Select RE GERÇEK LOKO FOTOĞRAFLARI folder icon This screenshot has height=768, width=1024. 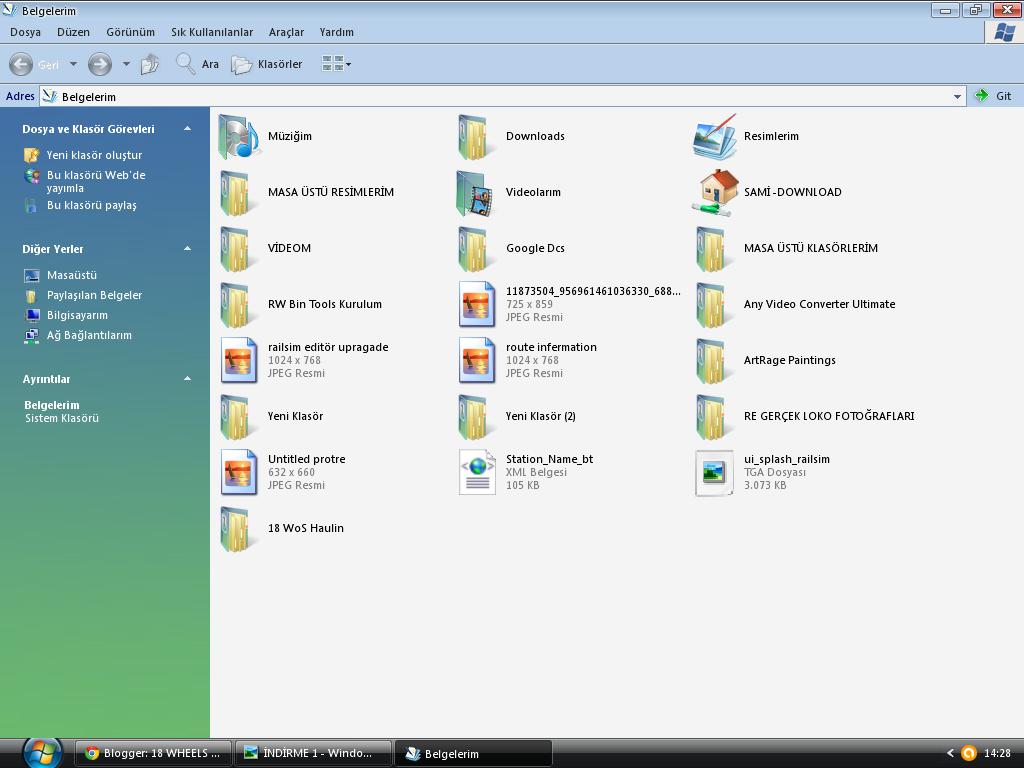tap(714, 418)
